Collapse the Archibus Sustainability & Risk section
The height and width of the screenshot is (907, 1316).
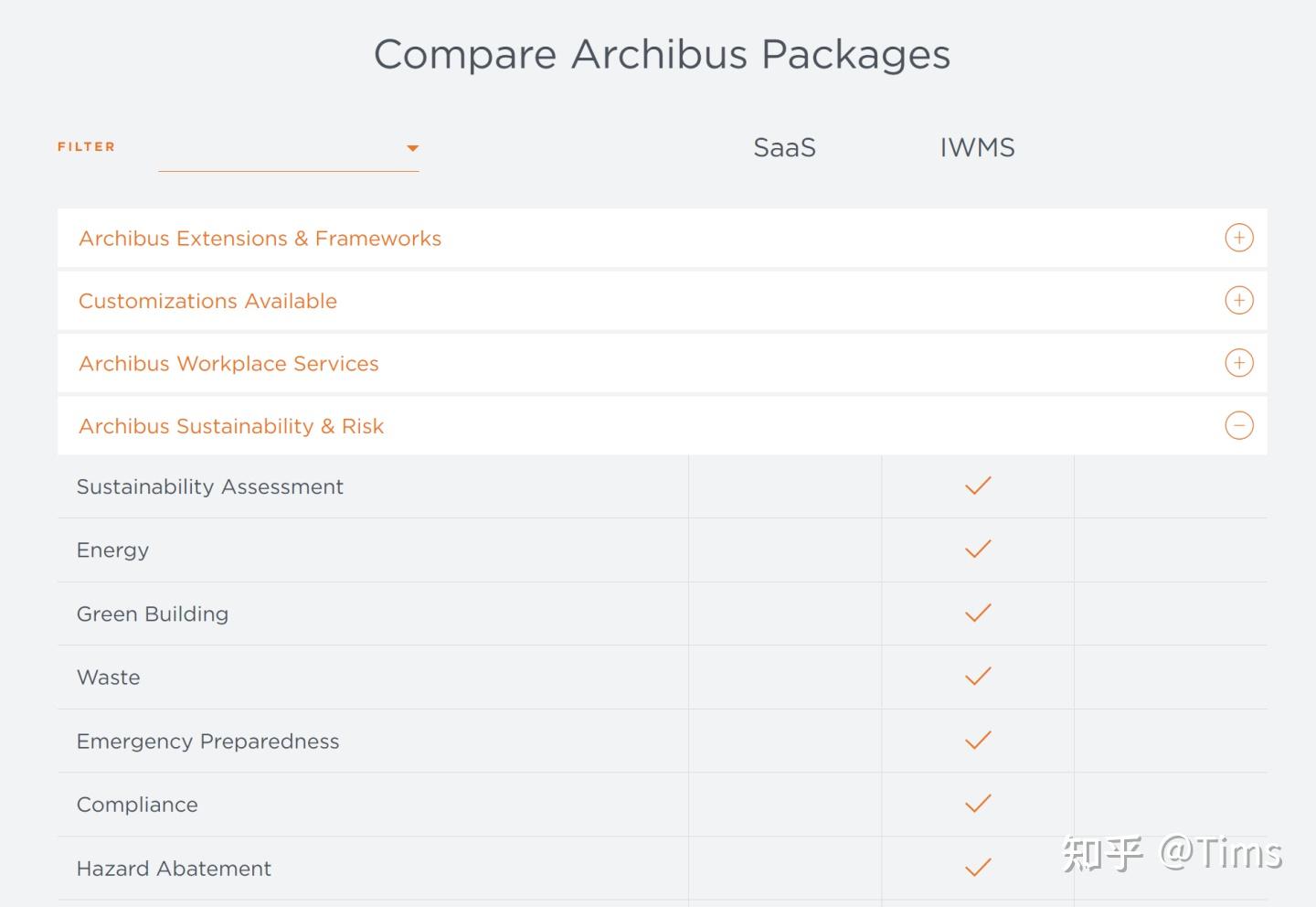click(1238, 425)
